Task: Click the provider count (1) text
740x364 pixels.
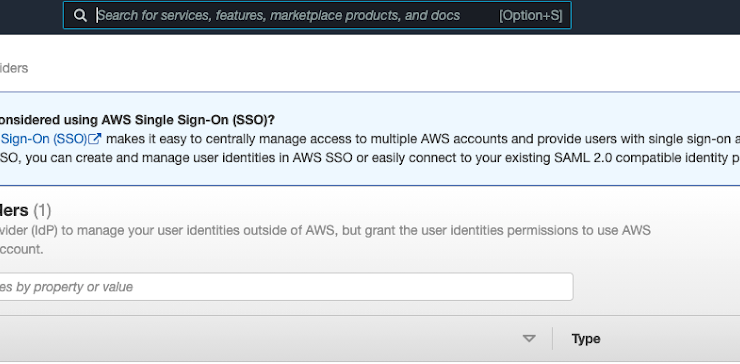Action: coord(42,210)
